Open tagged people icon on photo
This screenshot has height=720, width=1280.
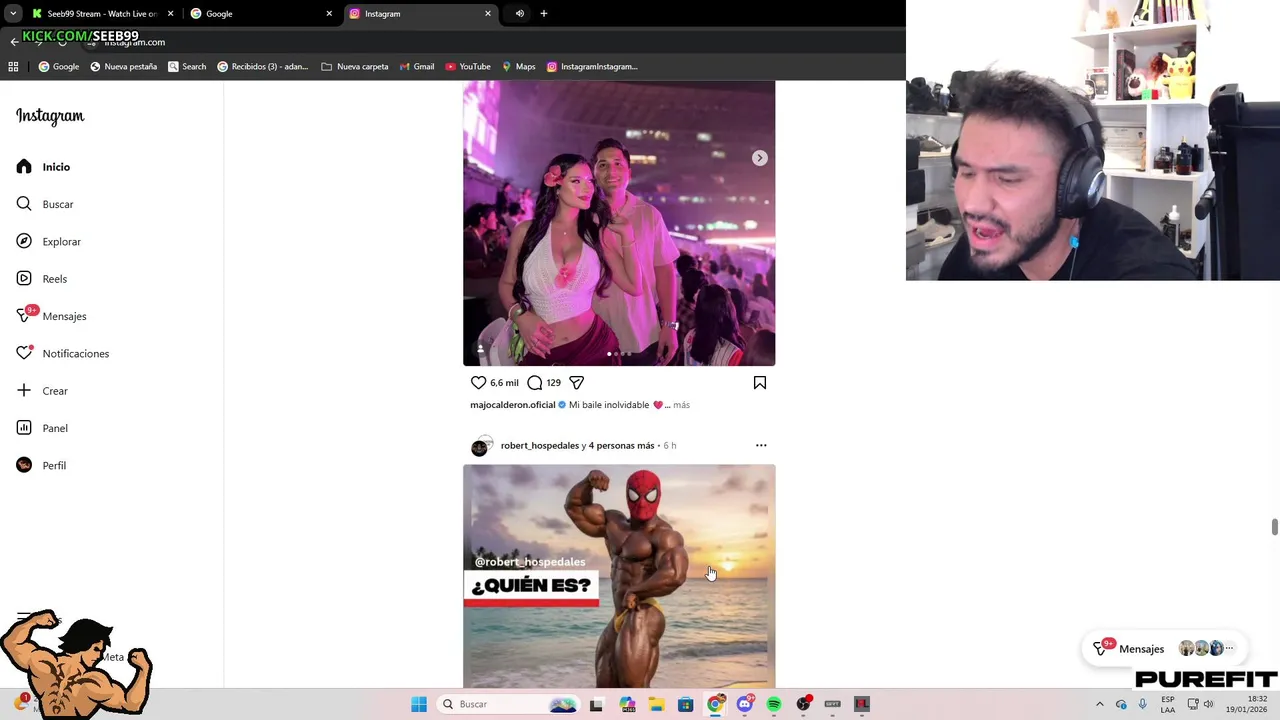[480, 349]
